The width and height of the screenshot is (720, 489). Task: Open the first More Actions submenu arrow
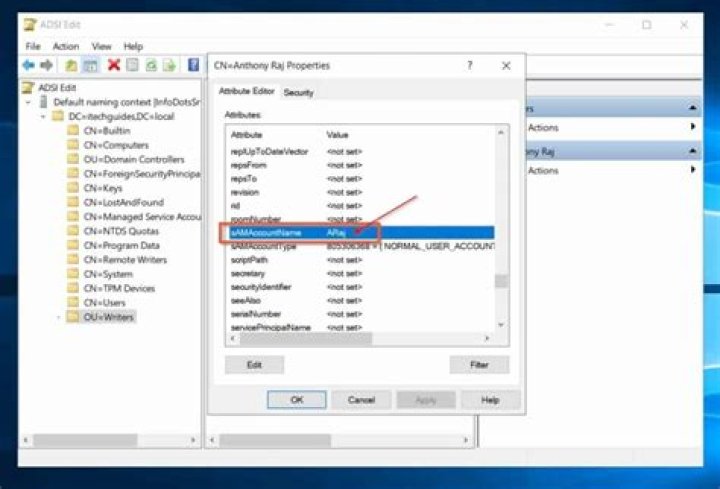coord(693,127)
